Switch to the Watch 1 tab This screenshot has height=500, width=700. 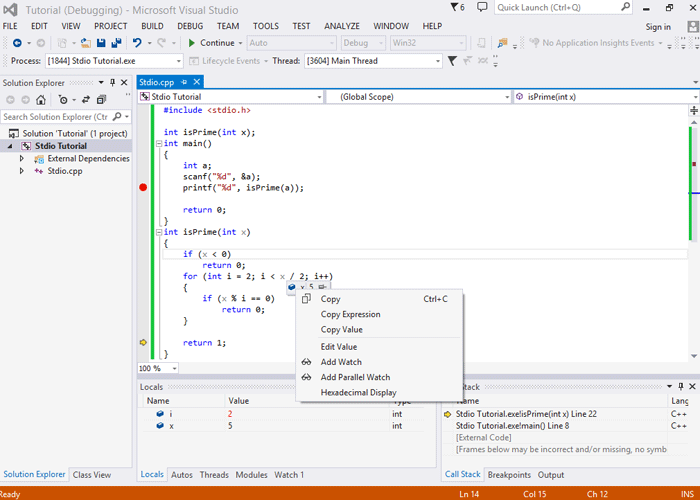[289, 475]
